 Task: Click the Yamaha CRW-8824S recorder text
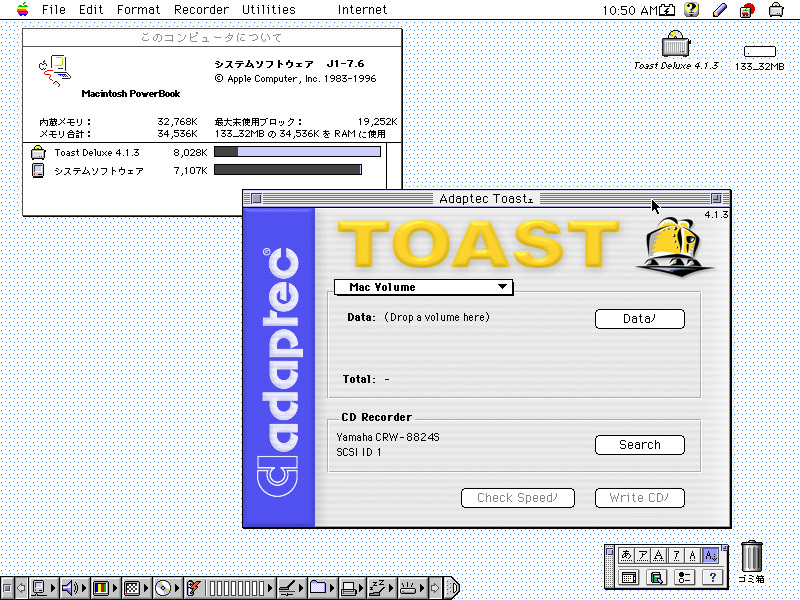click(x=388, y=437)
